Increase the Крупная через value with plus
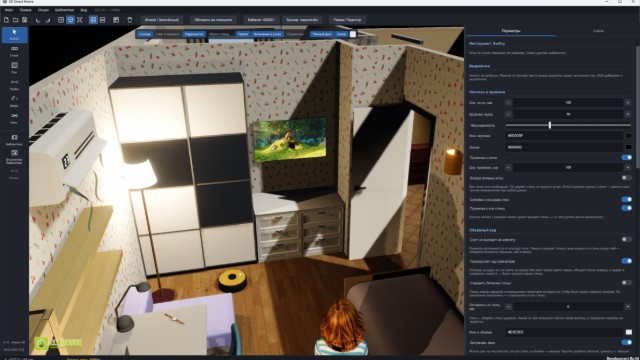 (x=628, y=114)
